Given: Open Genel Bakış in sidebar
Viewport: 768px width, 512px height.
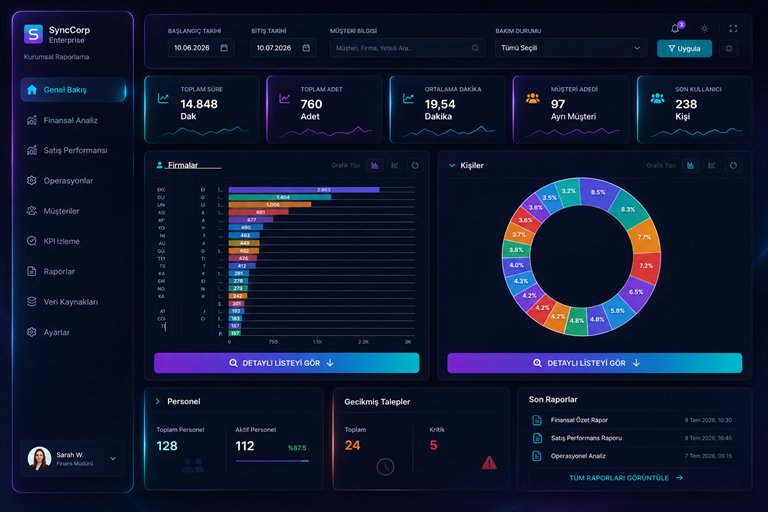Looking at the screenshot, I should tap(73, 90).
